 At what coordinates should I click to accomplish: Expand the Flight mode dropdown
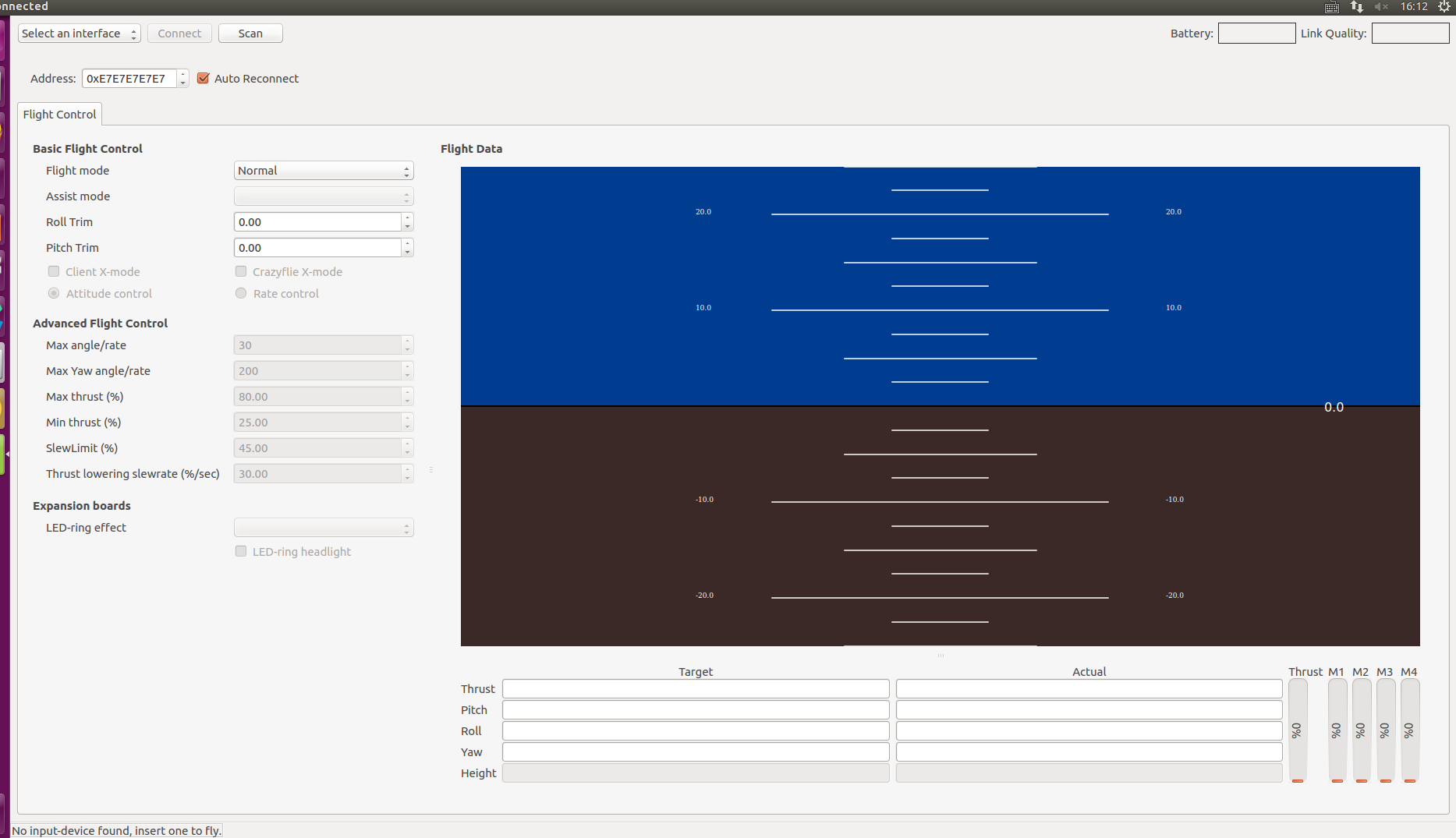point(323,171)
